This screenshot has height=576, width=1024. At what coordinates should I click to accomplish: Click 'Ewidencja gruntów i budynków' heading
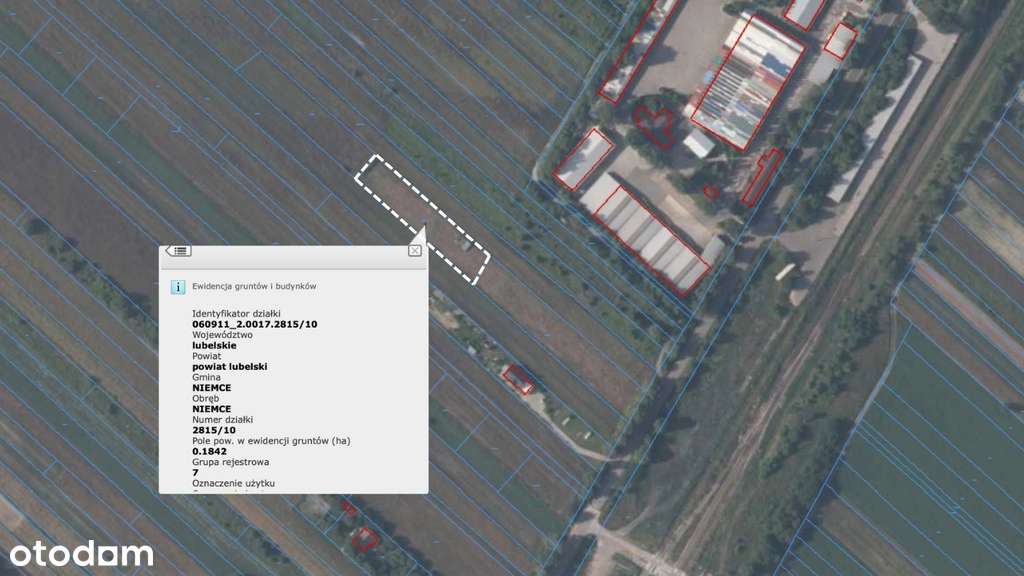[254, 286]
